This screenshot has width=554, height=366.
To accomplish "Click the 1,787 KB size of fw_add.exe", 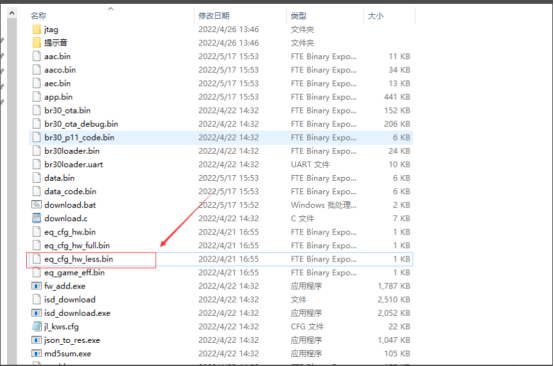I will [x=394, y=286].
